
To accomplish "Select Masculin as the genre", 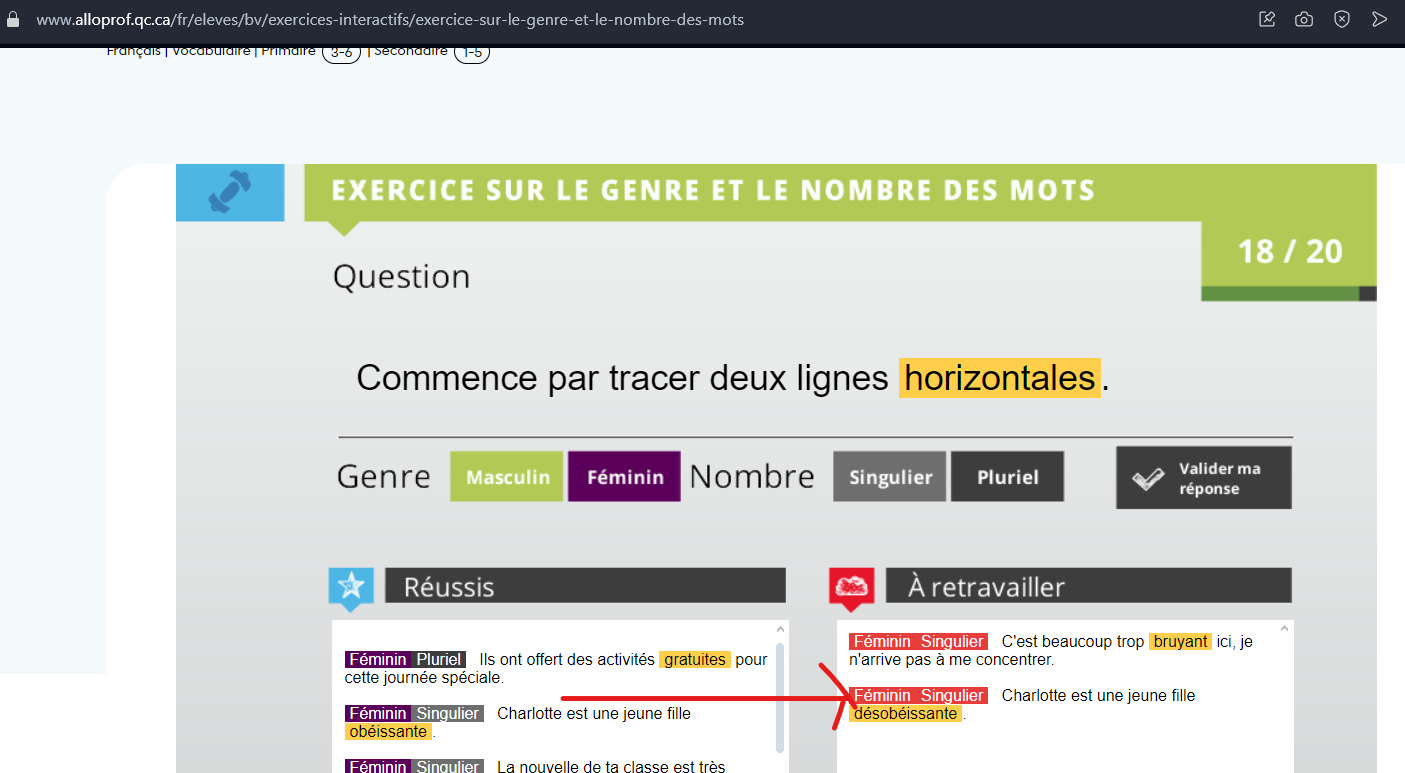I will click(x=507, y=477).
